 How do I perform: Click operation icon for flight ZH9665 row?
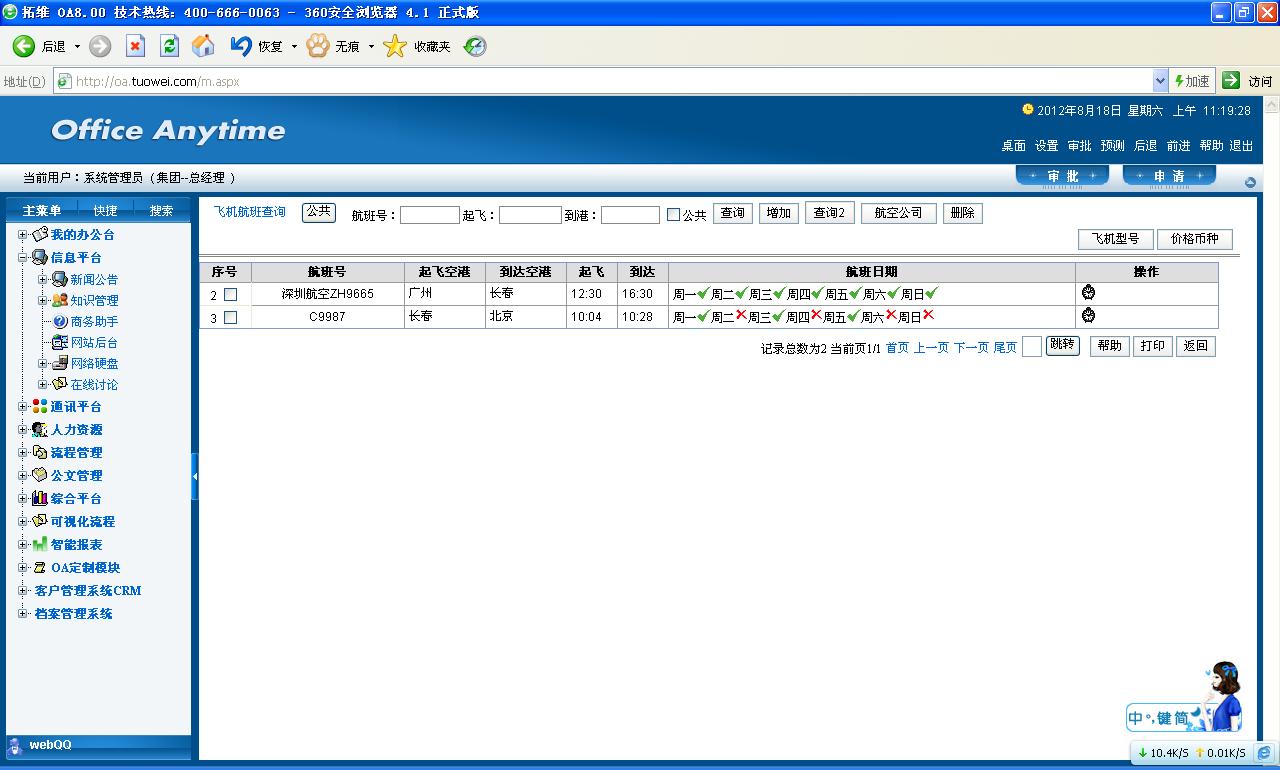pos(1088,293)
